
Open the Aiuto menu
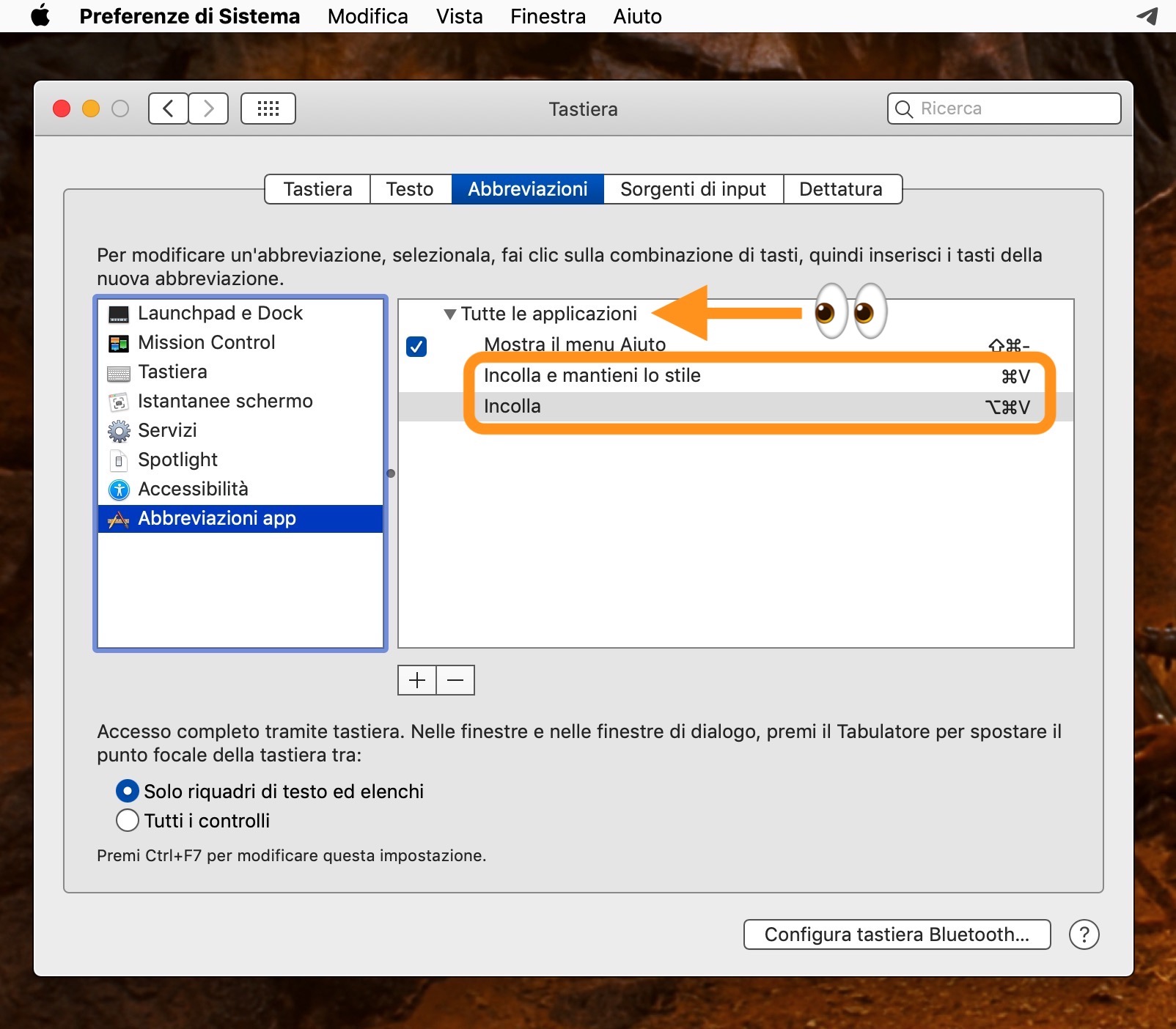pyautogui.click(x=638, y=16)
